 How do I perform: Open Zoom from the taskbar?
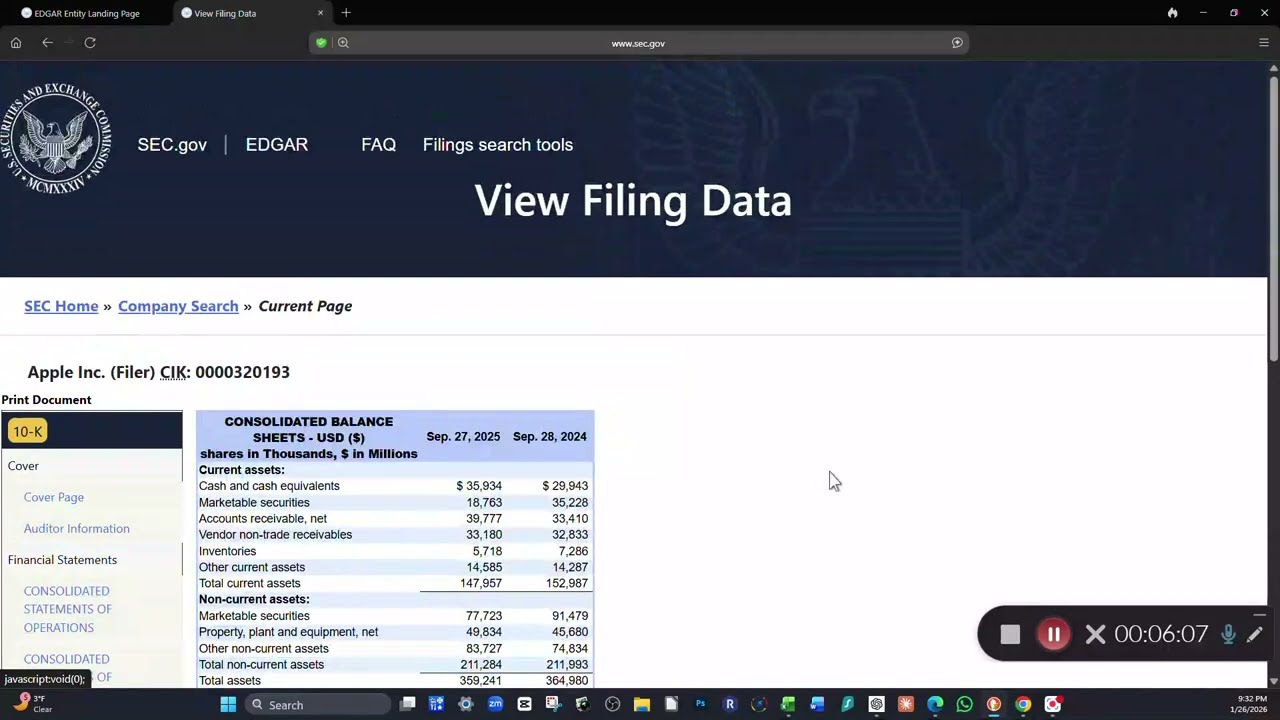[x=495, y=705]
